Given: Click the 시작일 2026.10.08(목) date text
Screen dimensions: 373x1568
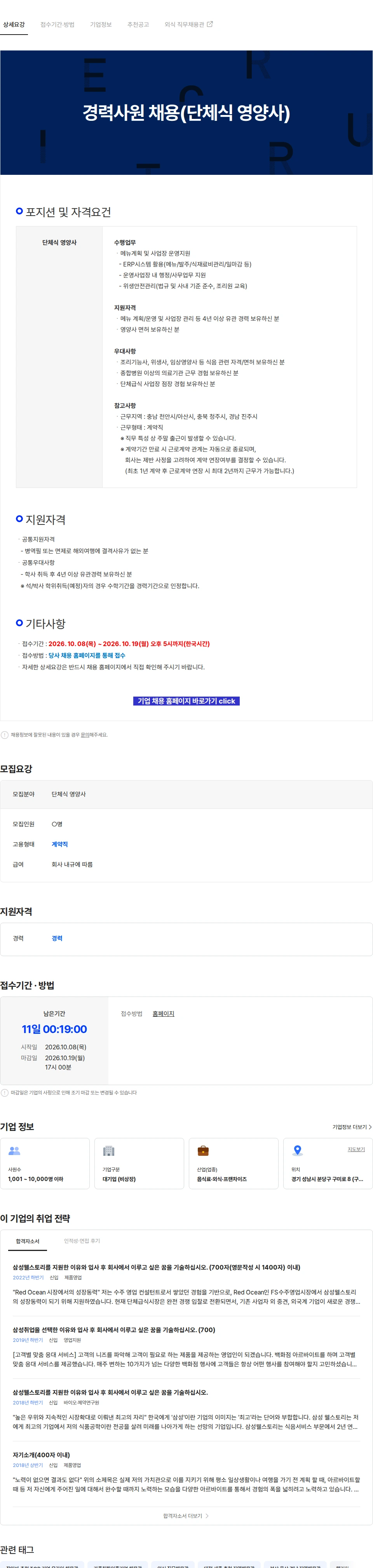Looking at the screenshot, I should click(x=66, y=1047).
